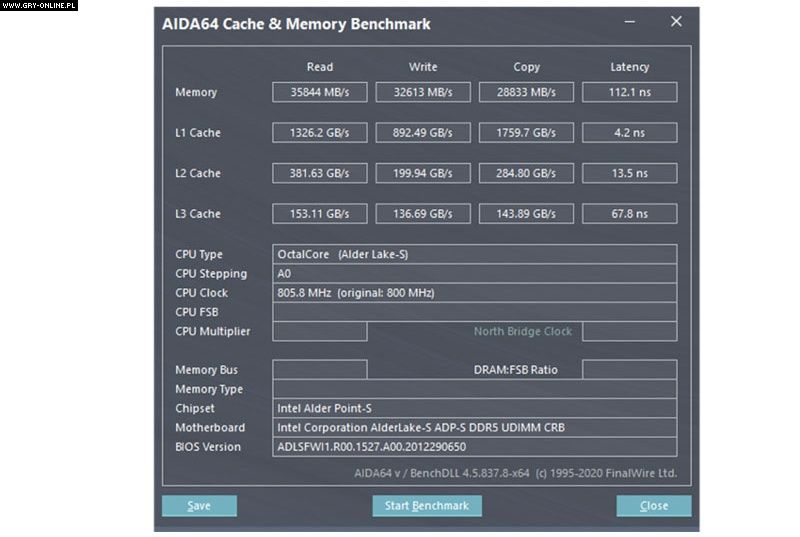Click the Memory Write result box
The width and height of the screenshot is (800, 537).
pyautogui.click(x=423, y=92)
